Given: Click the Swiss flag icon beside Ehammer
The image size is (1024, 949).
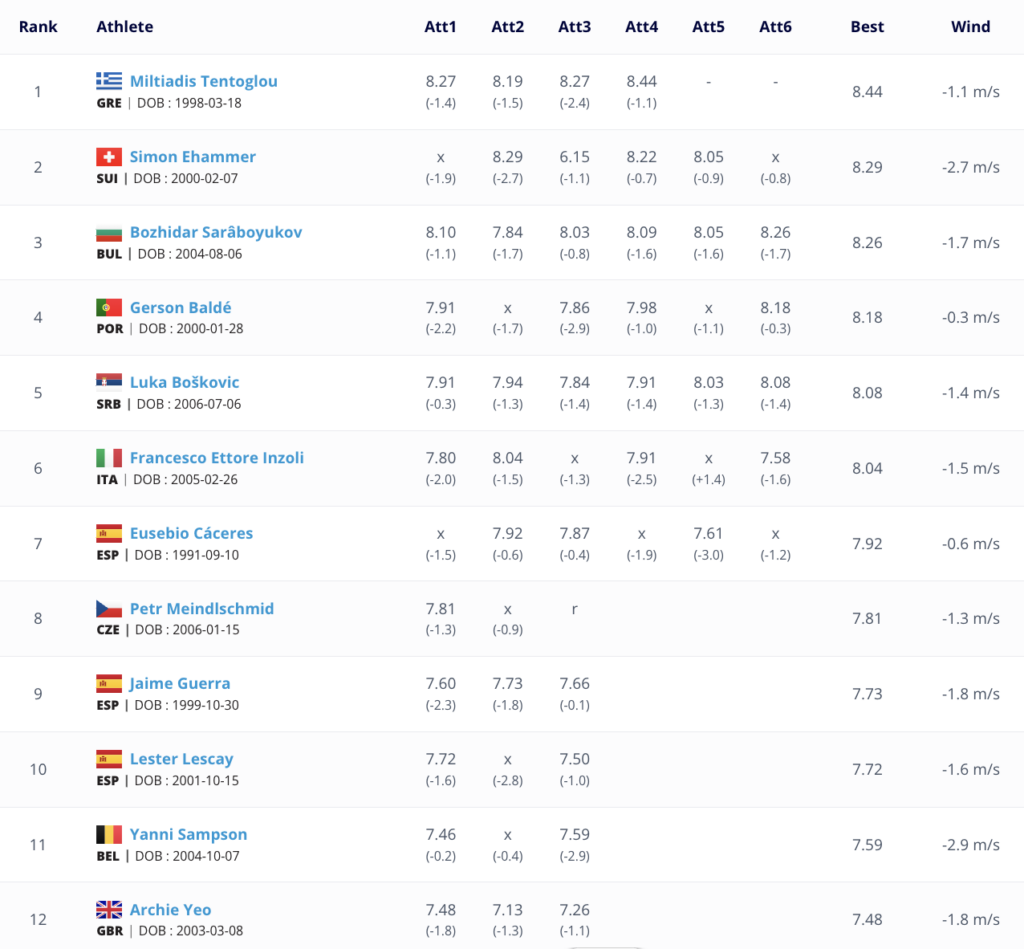Looking at the screenshot, I should coord(108,157).
